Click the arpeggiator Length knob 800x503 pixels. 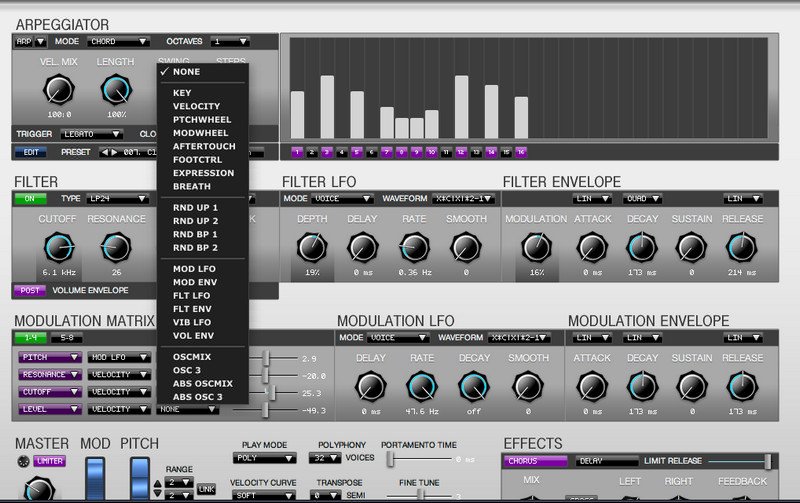click(x=116, y=91)
